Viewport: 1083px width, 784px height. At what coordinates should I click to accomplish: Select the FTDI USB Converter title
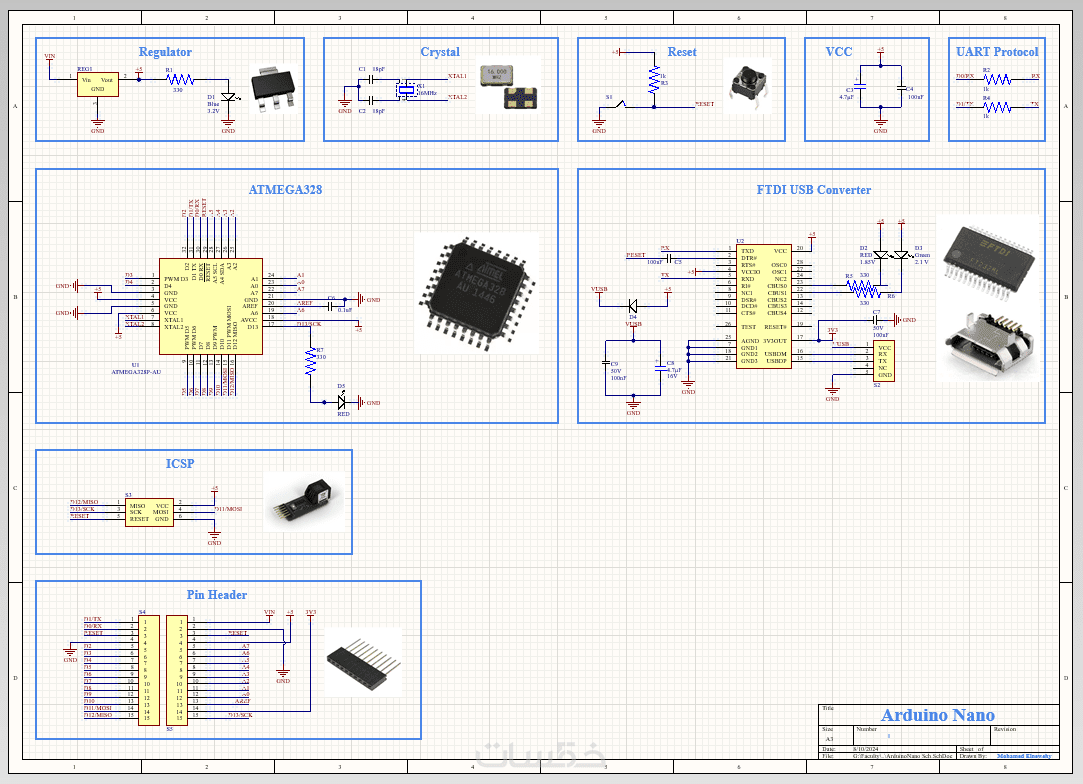tap(814, 189)
